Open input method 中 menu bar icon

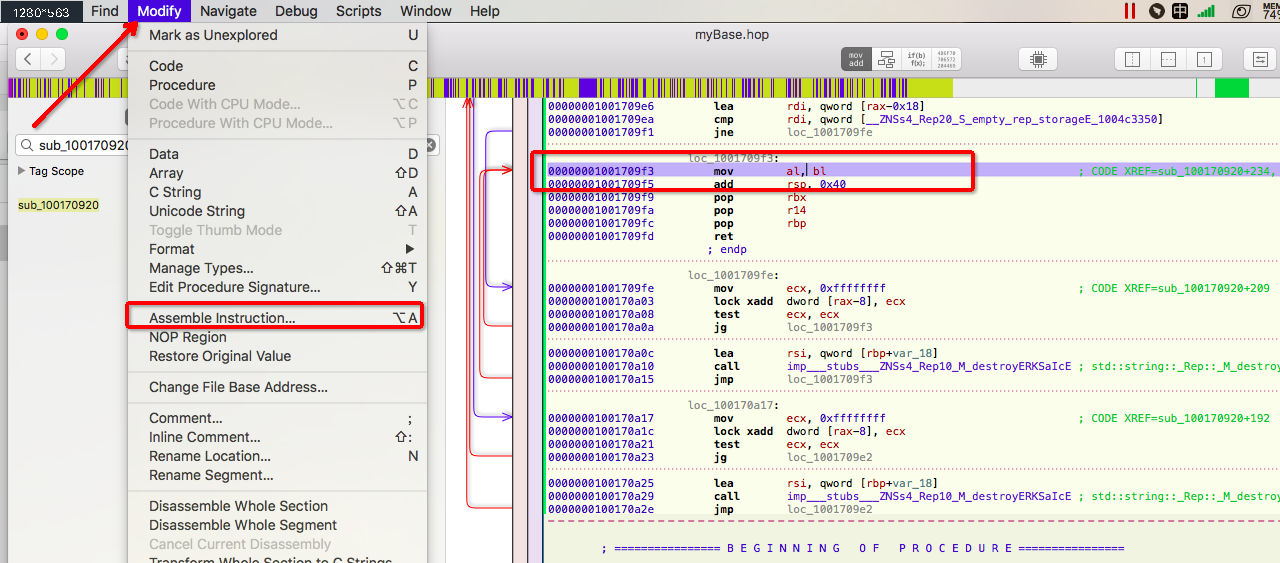click(1180, 11)
